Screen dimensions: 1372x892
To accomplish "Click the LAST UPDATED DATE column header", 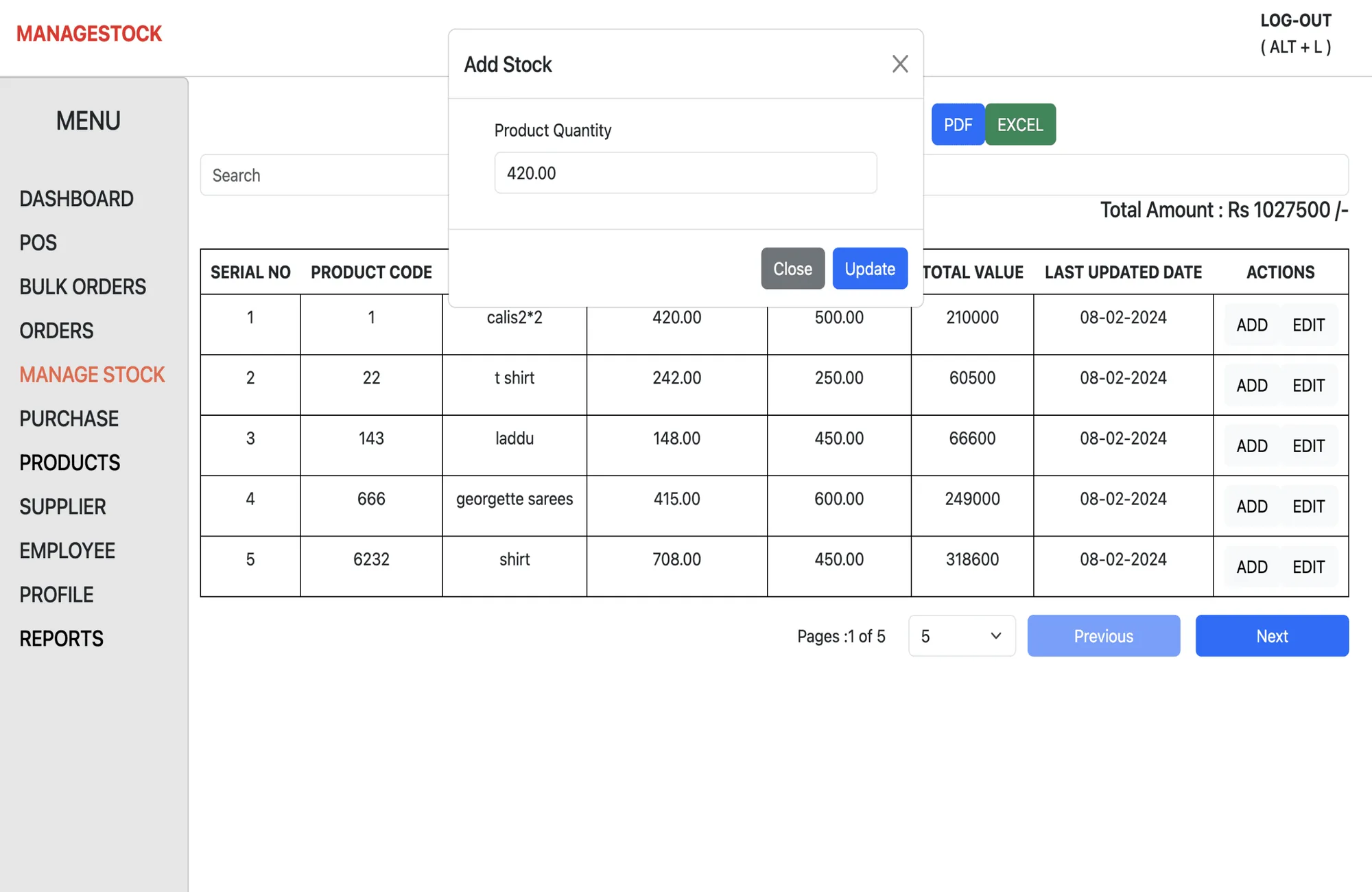I will pos(1123,272).
